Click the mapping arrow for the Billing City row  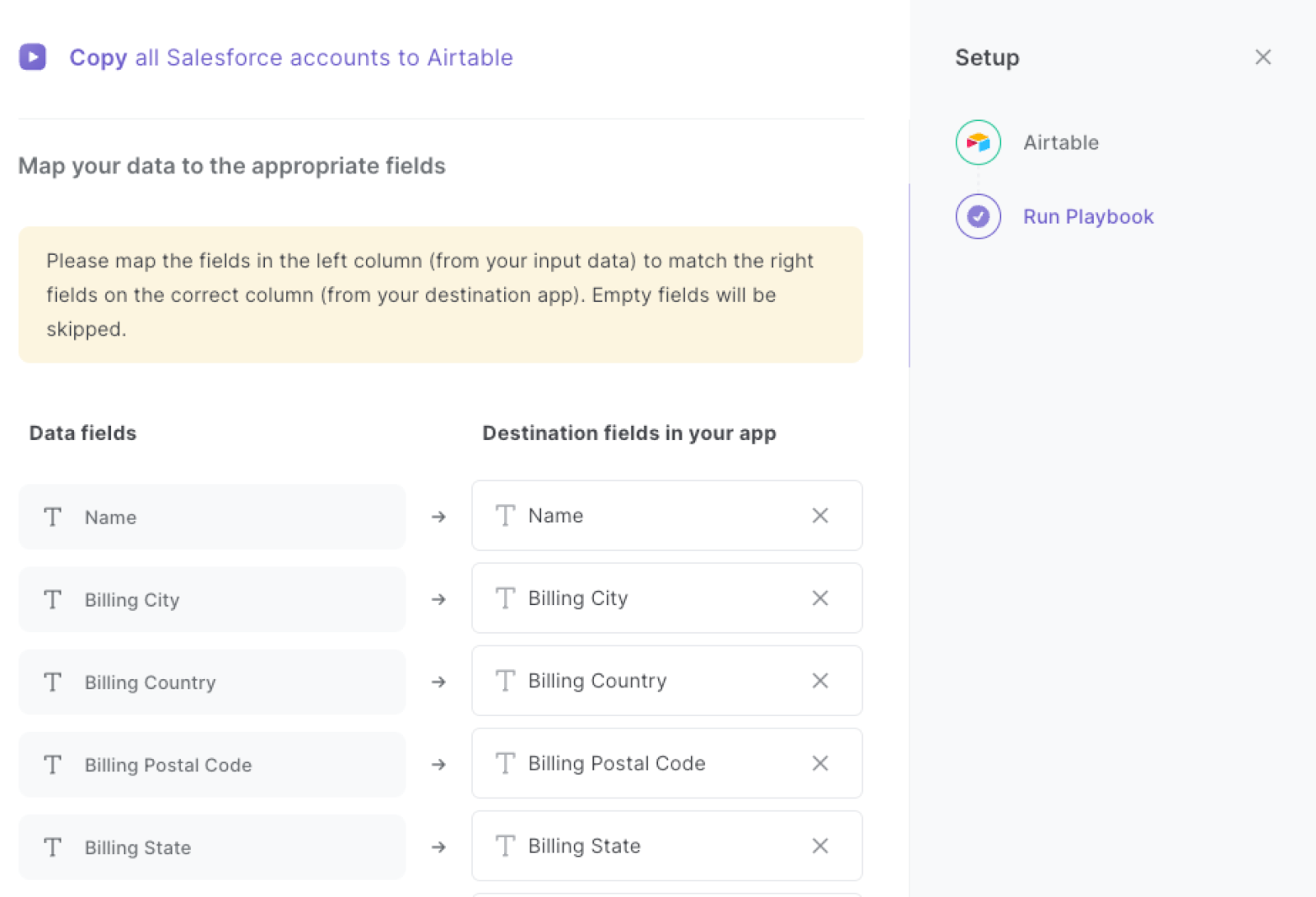coord(438,599)
